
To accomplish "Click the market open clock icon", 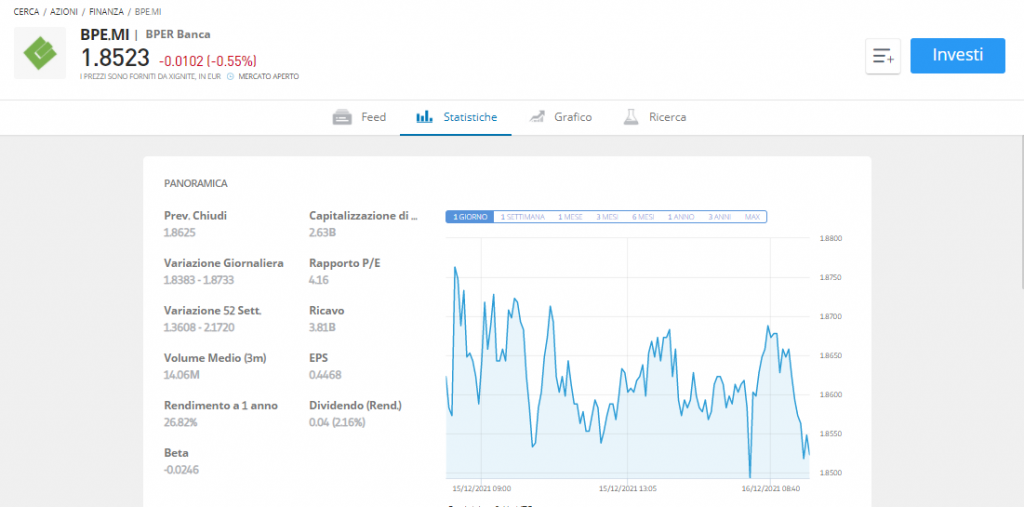I will (x=230, y=76).
